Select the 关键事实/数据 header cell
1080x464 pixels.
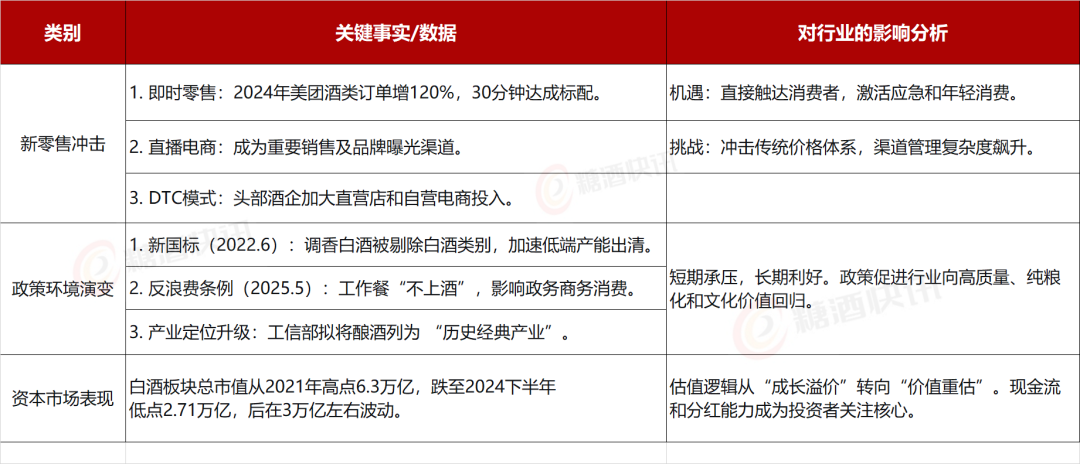[396, 33]
